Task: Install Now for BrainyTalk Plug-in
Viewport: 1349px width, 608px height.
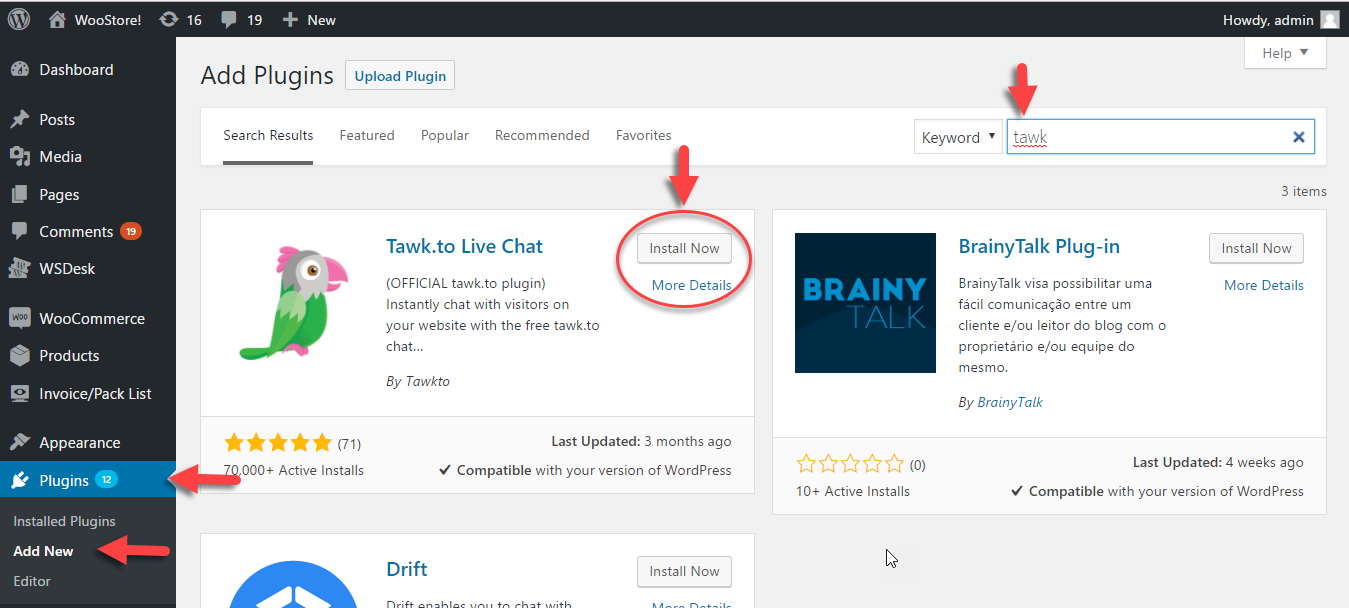Action: pyautogui.click(x=1256, y=248)
